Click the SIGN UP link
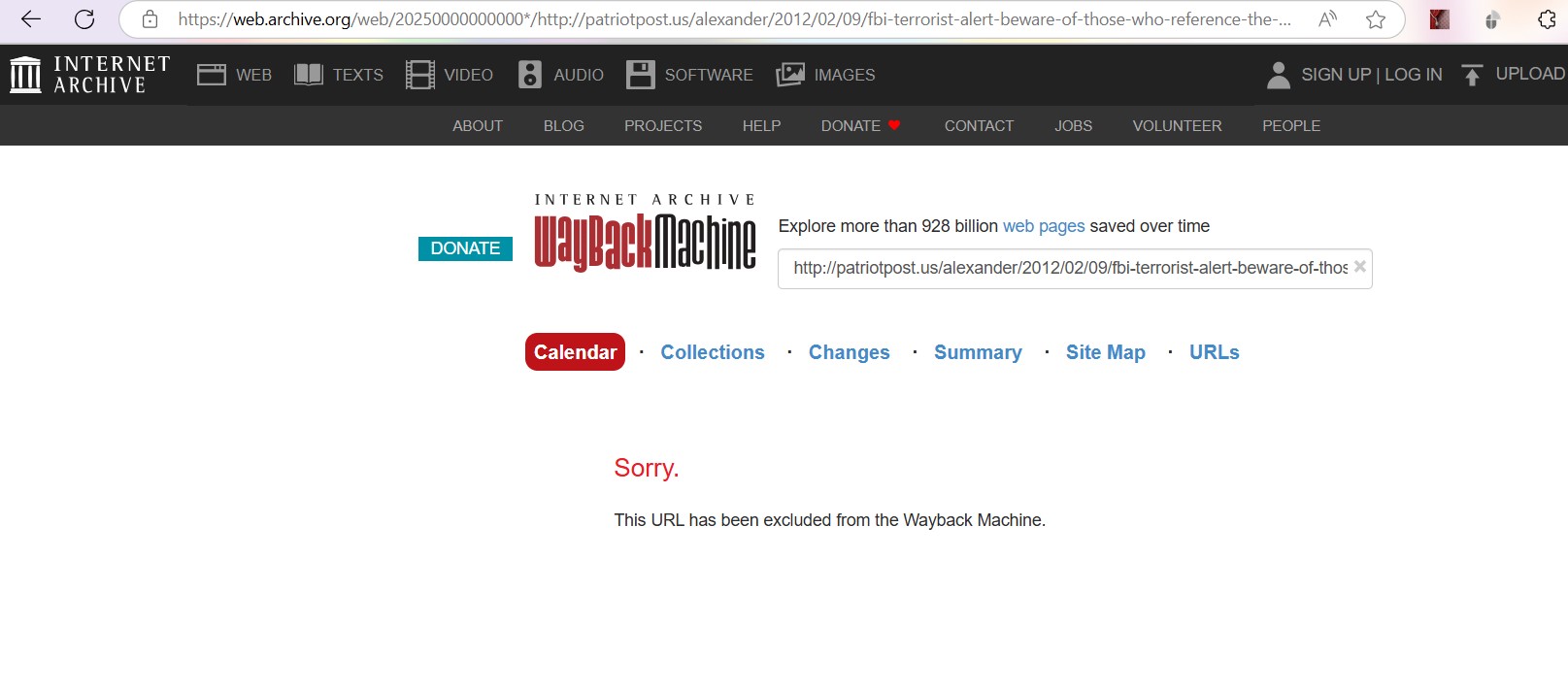The image size is (1568, 691). pos(1336,75)
